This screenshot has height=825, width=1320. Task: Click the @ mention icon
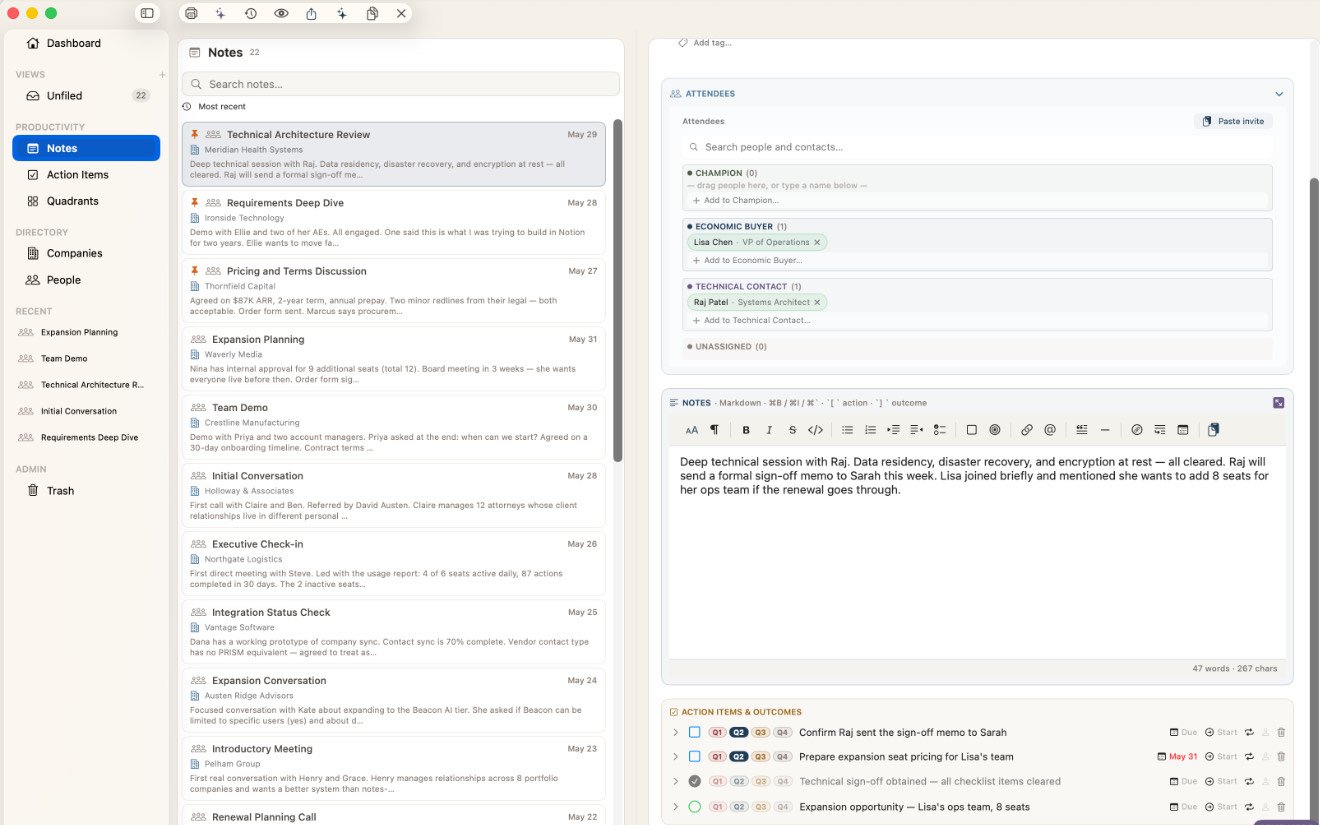click(x=1049, y=430)
